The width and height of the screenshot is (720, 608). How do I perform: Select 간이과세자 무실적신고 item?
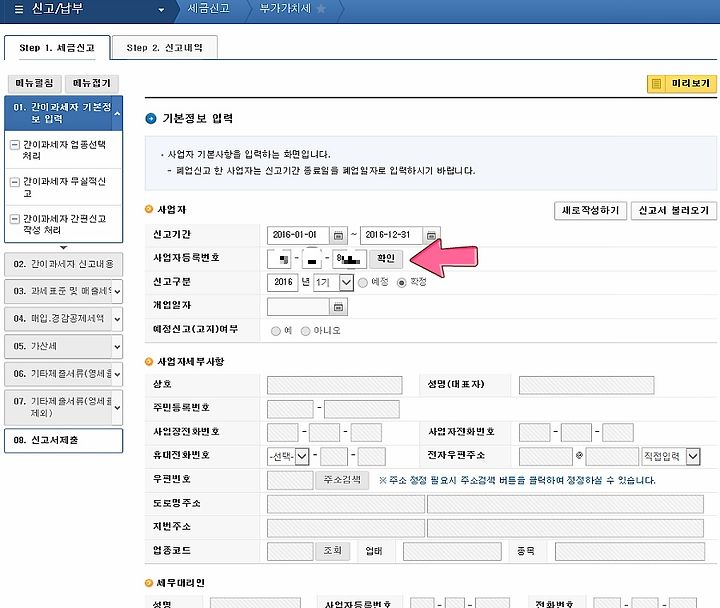[64, 187]
